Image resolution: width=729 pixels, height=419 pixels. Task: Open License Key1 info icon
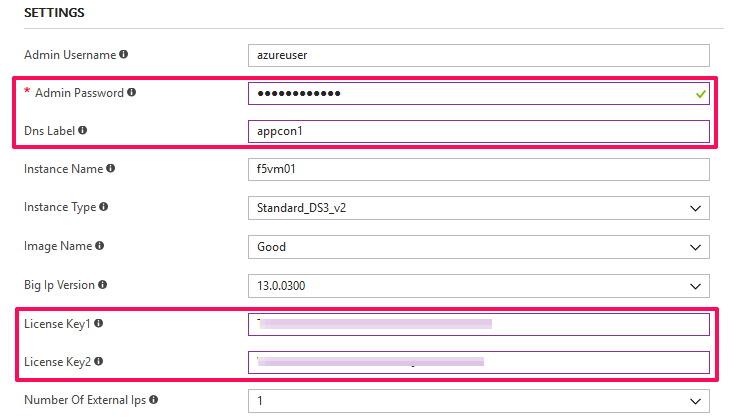pyautogui.click(x=98, y=323)
